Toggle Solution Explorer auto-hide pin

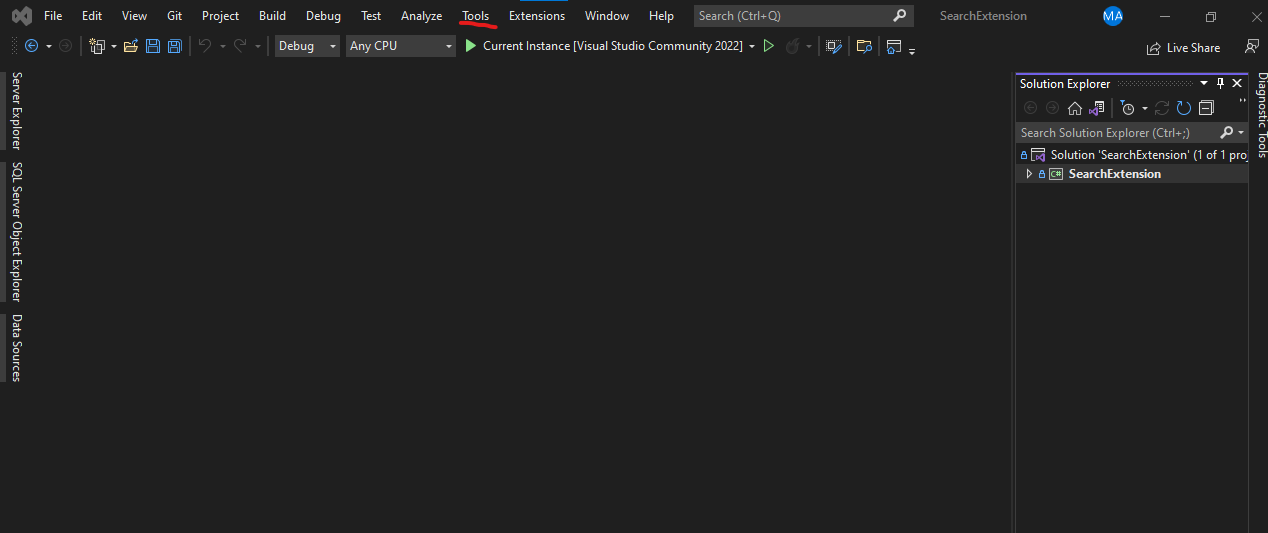click(x=1220, y=83)
